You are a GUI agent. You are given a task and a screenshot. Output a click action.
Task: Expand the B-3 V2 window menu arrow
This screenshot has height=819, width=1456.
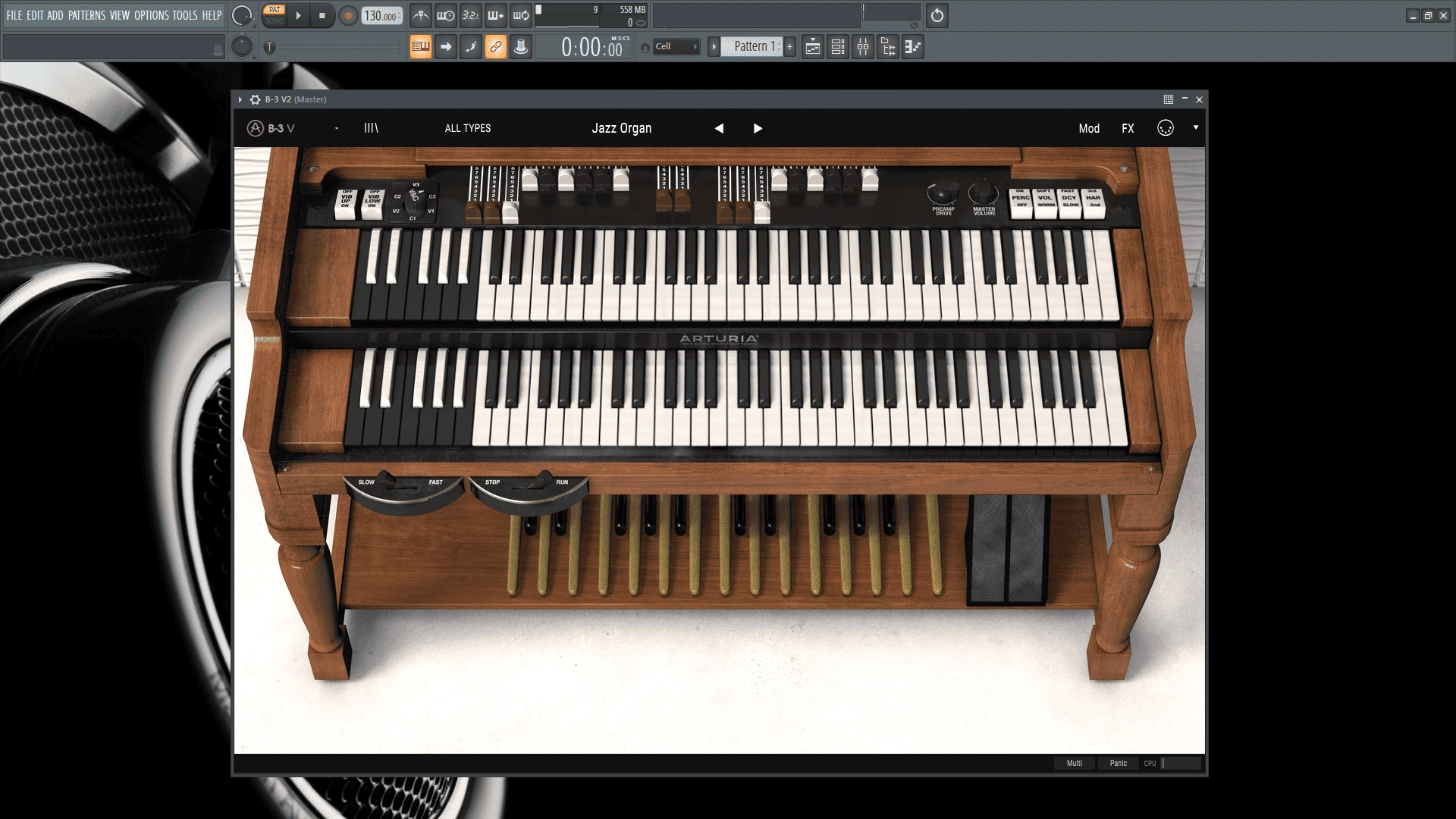click(x=240, y=99)
